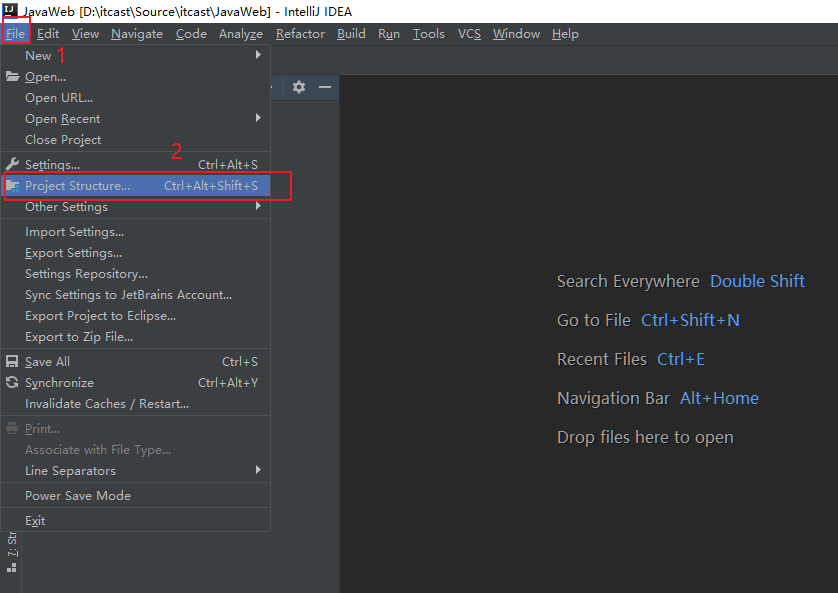Open the Refactor menu
The height and width of the screenshot is (593, 838).
pyautogui.click(x=300, y=34)
